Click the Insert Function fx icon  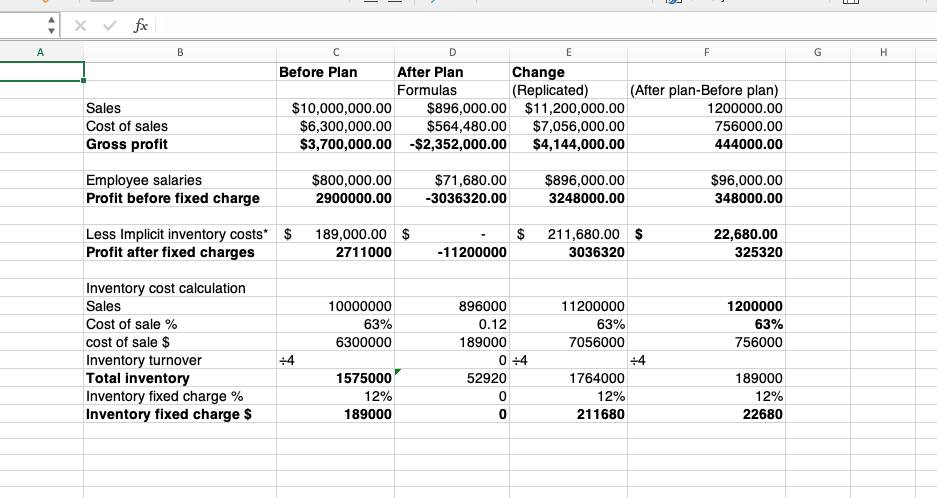point(140,26)
